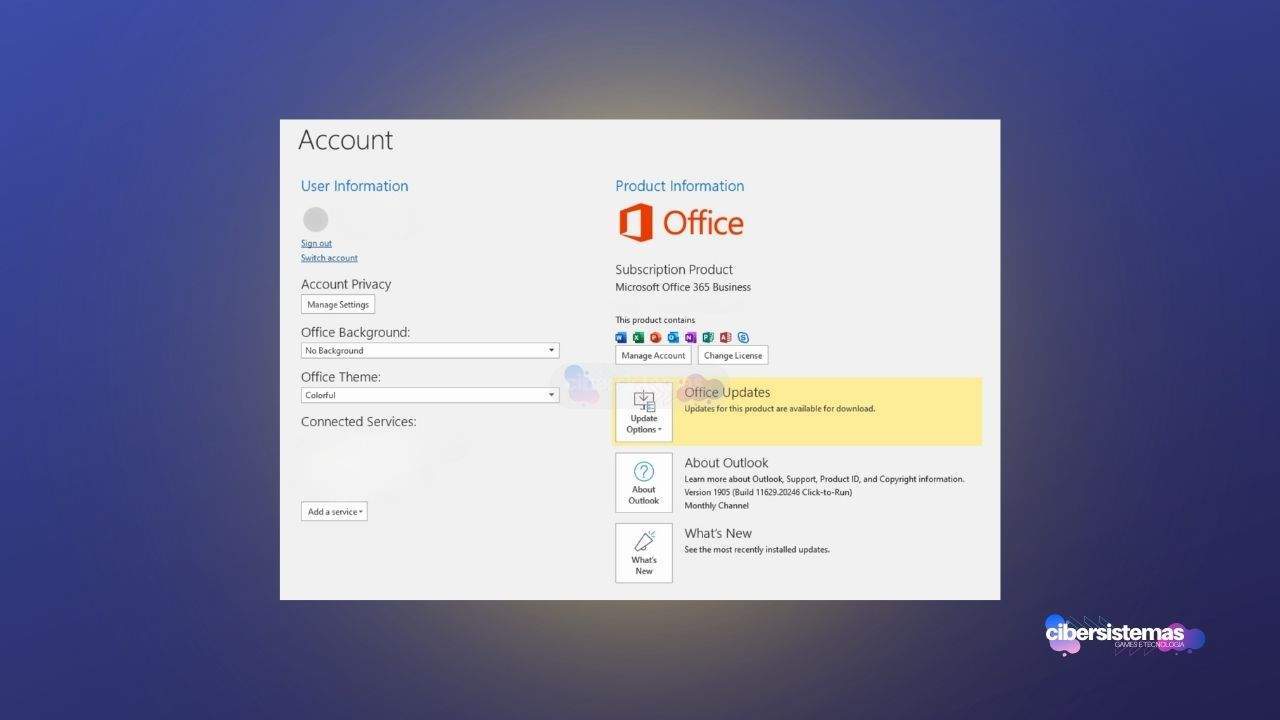Open the Update Options menu
Viewport: 1280px width, 720px height.
pos(644,412)
